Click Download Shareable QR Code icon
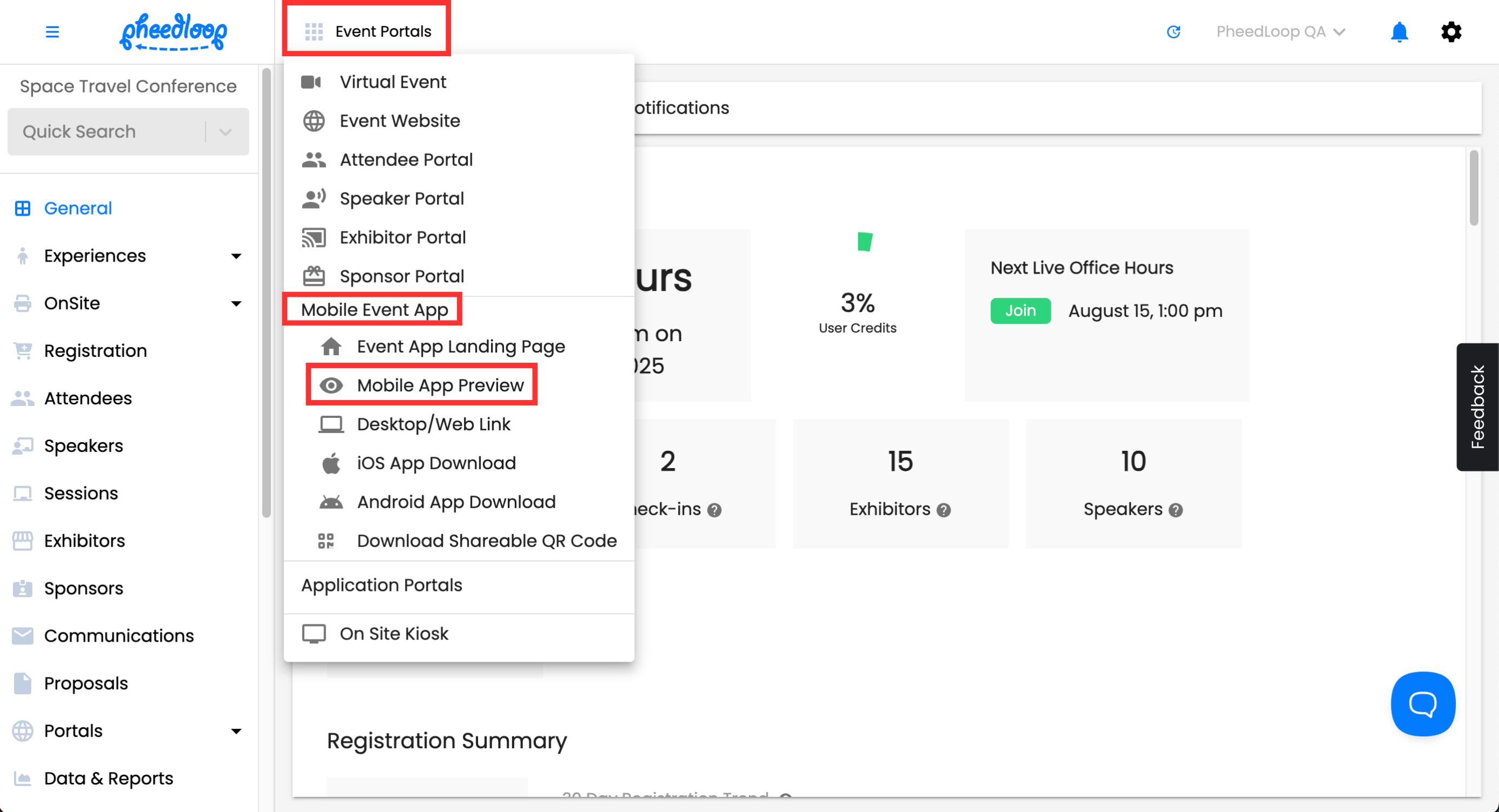1499x812 pixels. (326, 542)
